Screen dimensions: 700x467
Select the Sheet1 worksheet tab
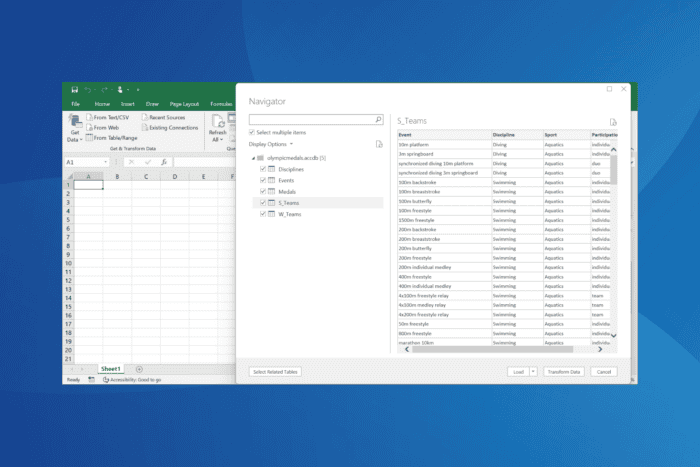pyautogui.click(x=111, y=369)
